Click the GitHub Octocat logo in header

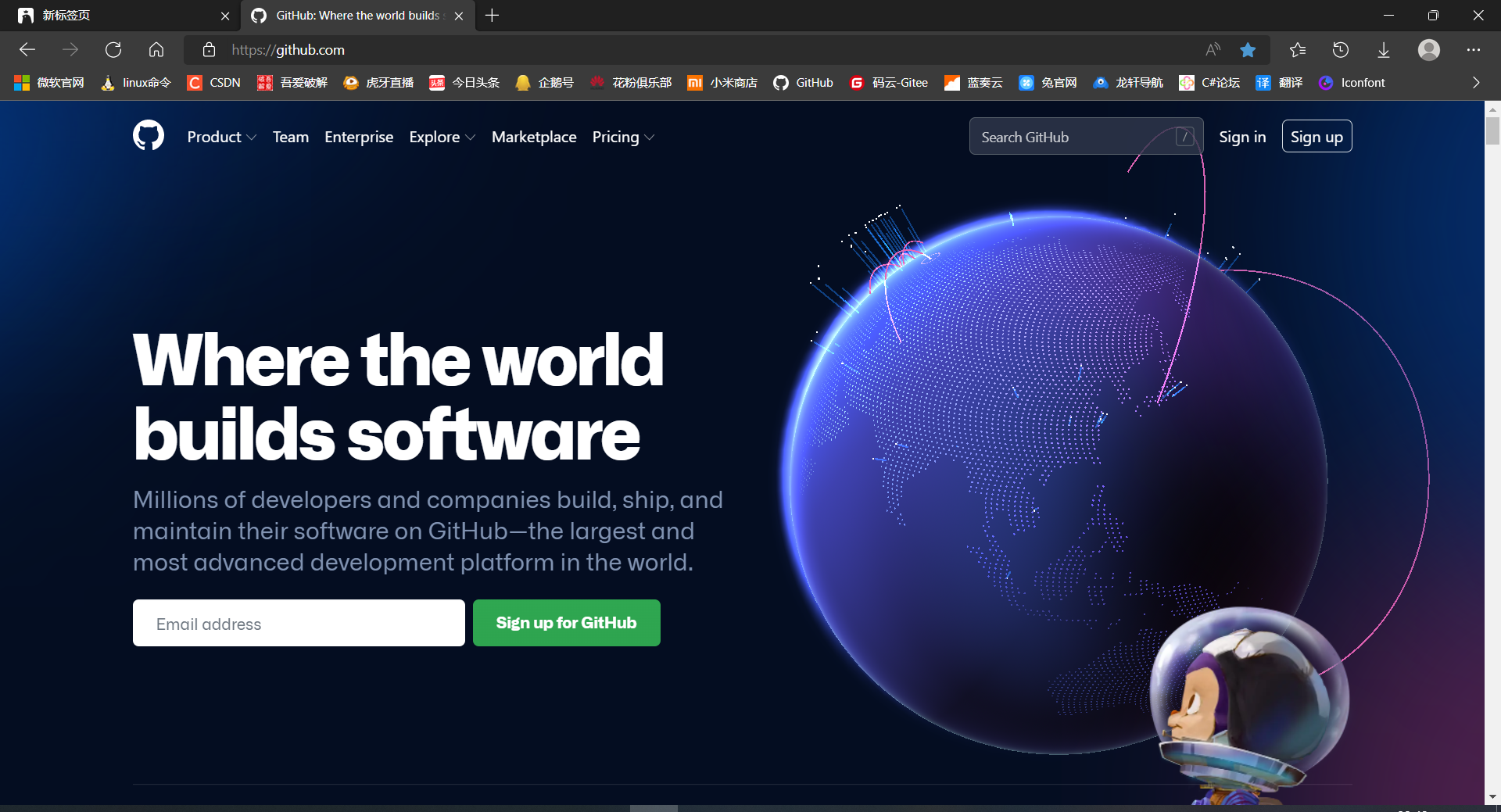(149, 135)
